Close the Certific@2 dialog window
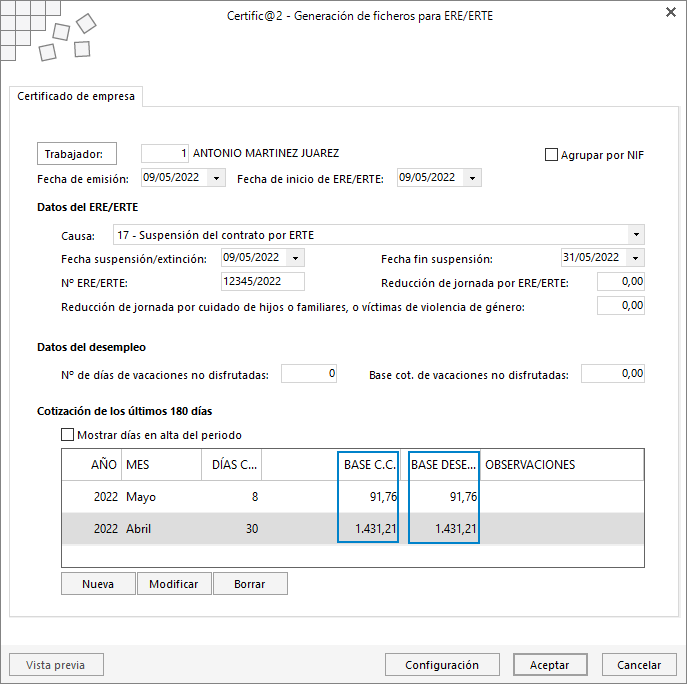The height and width of the screenshot is (684, 687). [670, 13]
